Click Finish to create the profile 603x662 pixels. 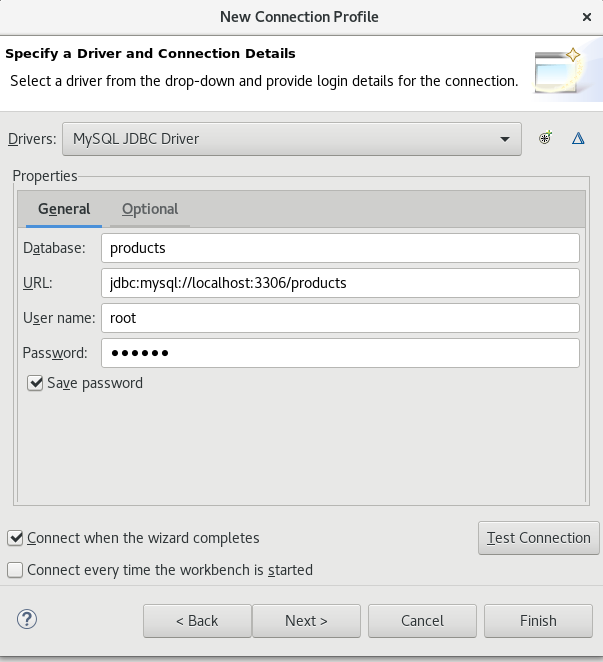[x=538, y=621]
